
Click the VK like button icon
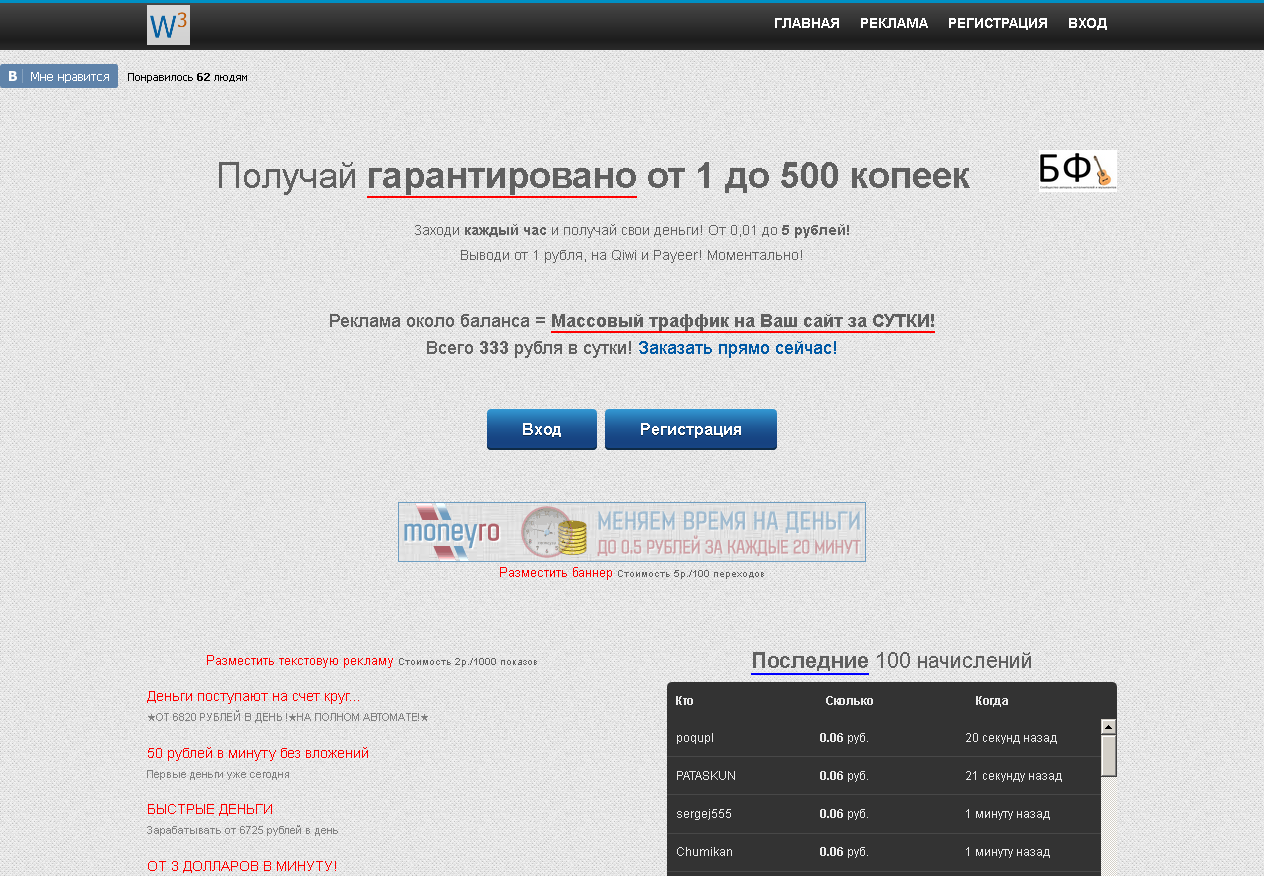click(12, 76)
